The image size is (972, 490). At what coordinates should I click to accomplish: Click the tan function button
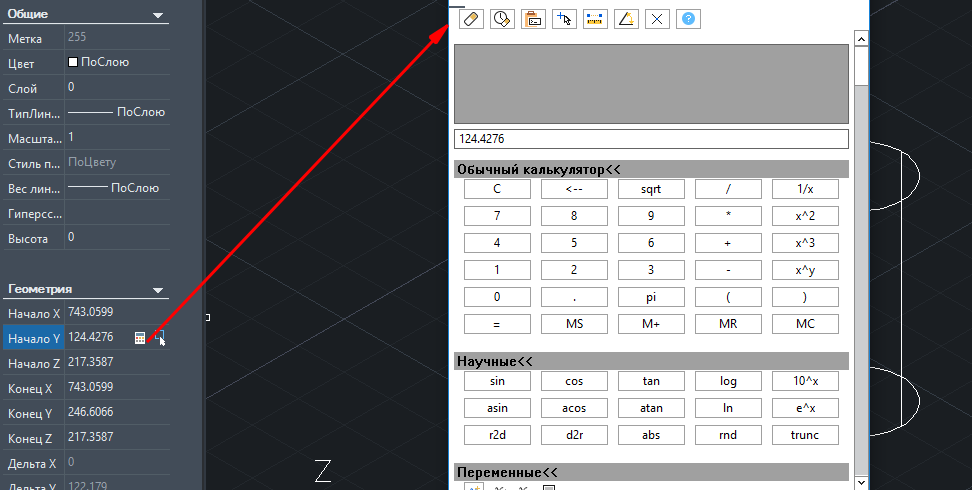(x=651, y=381)
